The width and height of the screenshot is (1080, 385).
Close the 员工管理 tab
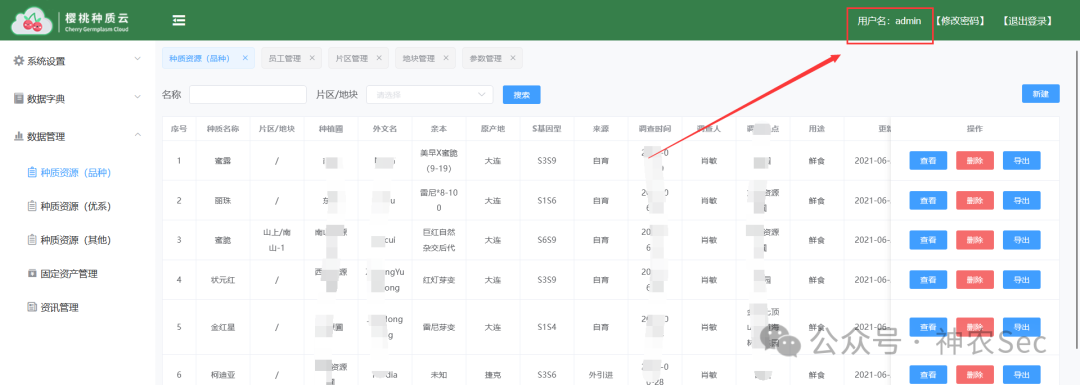tap(312, 58)
